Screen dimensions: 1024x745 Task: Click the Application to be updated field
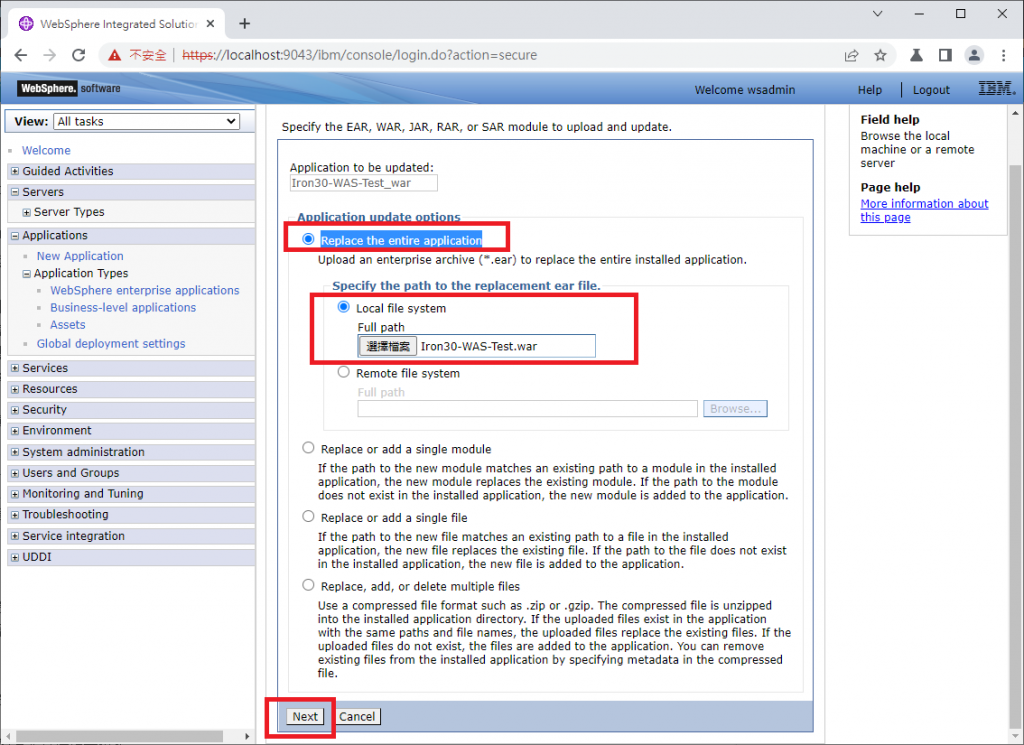point(363,183)
